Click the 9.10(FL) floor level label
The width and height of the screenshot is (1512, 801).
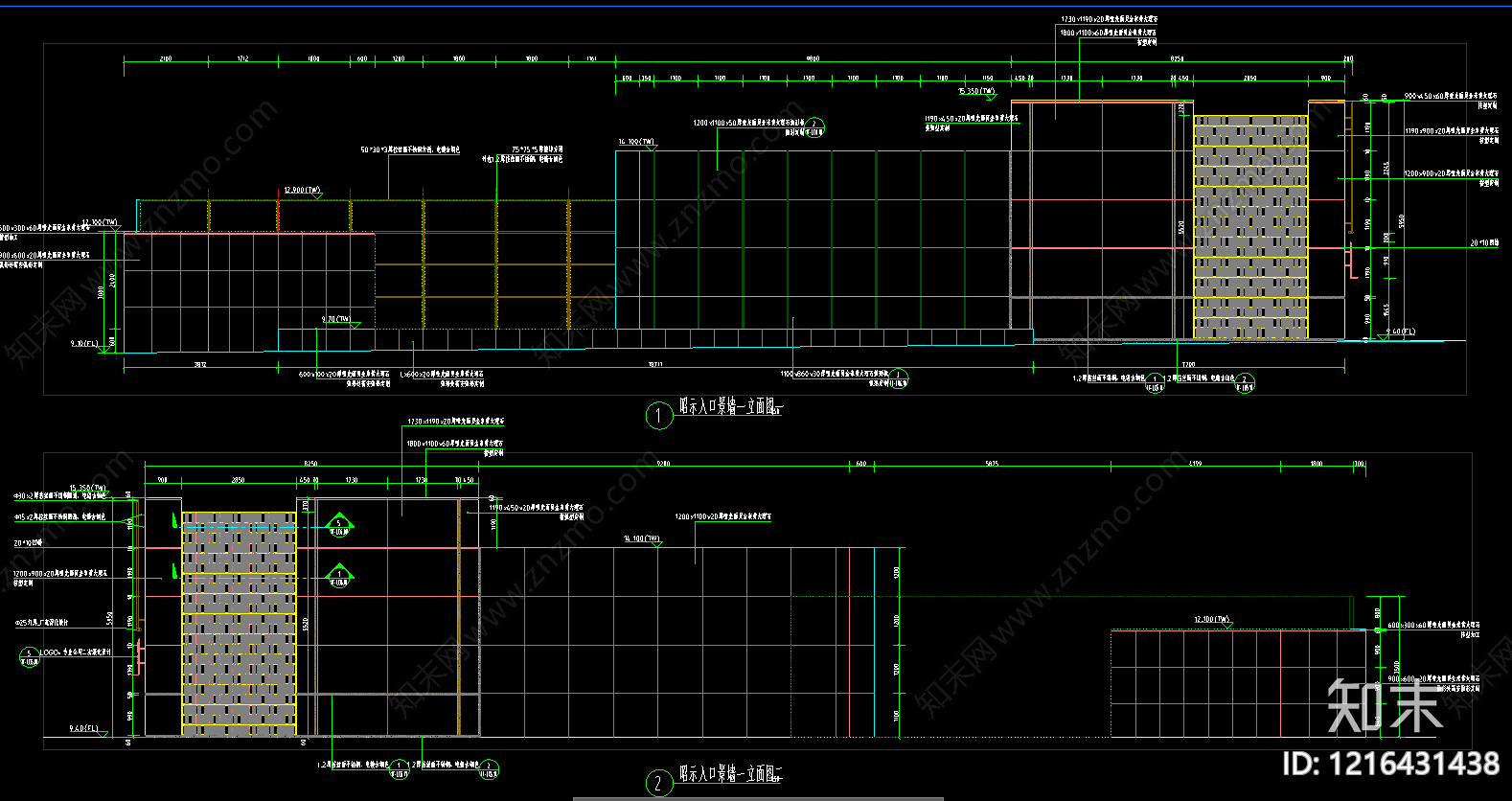click(x=84, y=343)
